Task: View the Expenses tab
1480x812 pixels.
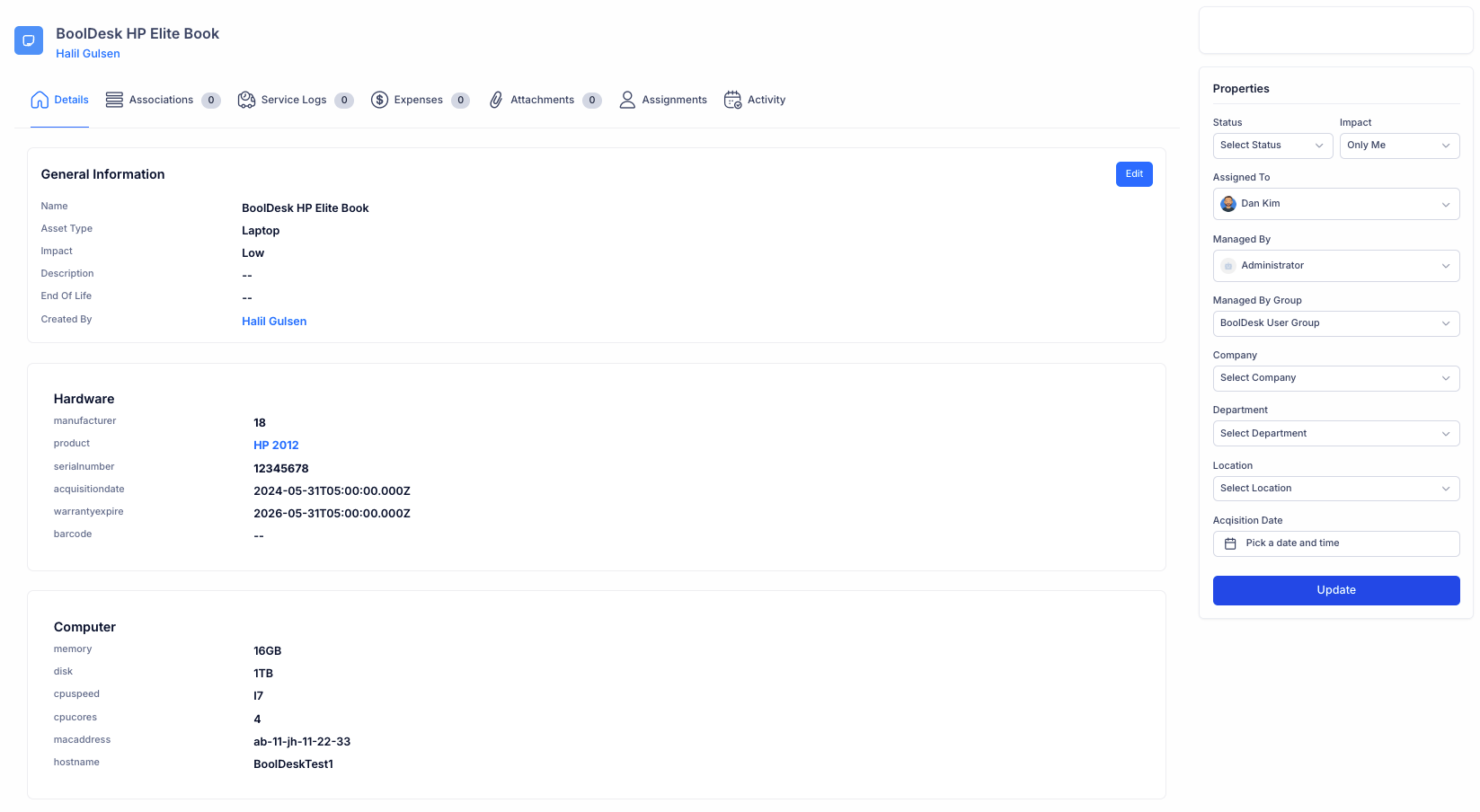Action: 420,100
